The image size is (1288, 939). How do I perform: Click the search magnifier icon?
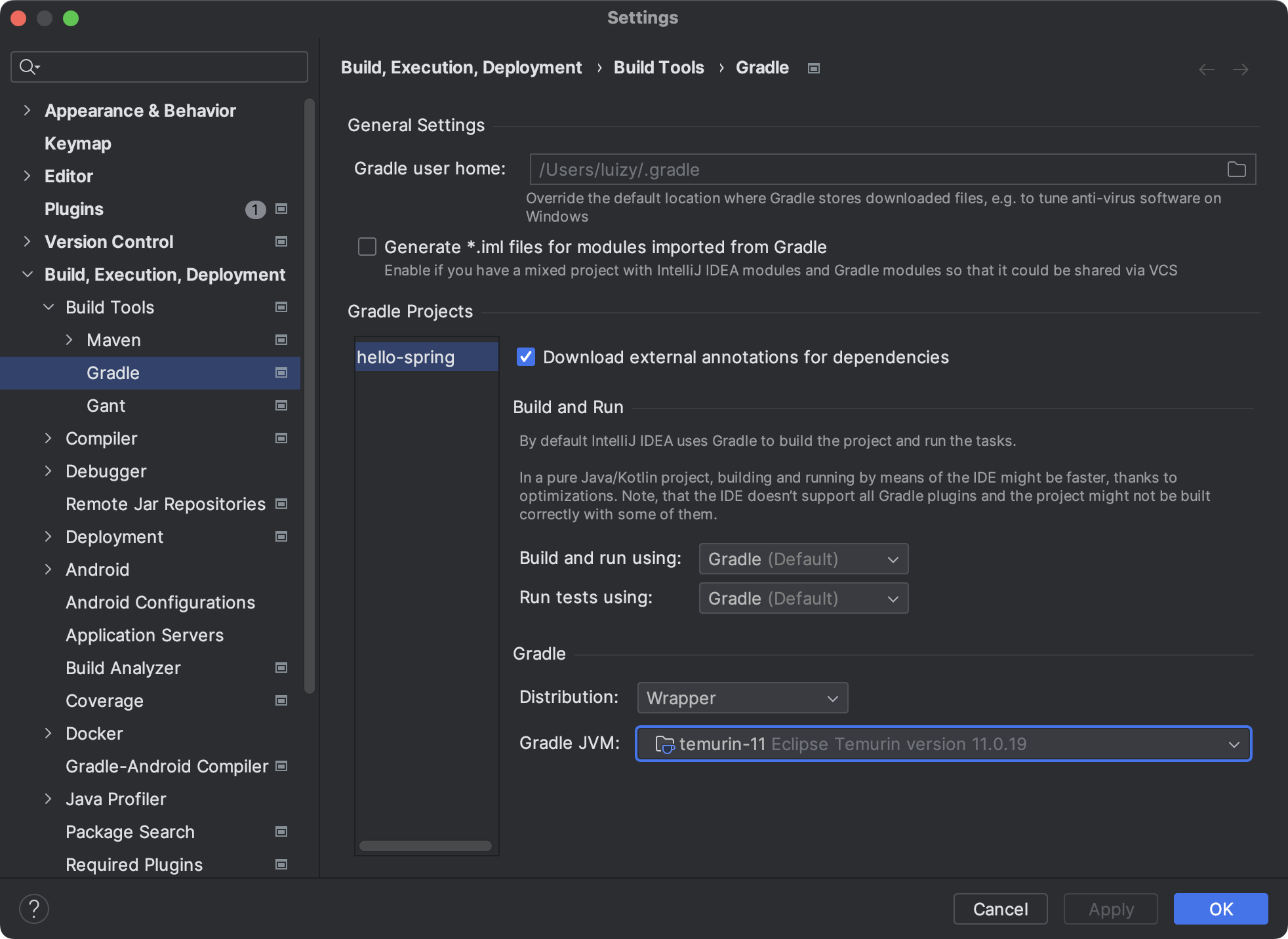pyautogui.click(x=28, y=67)
